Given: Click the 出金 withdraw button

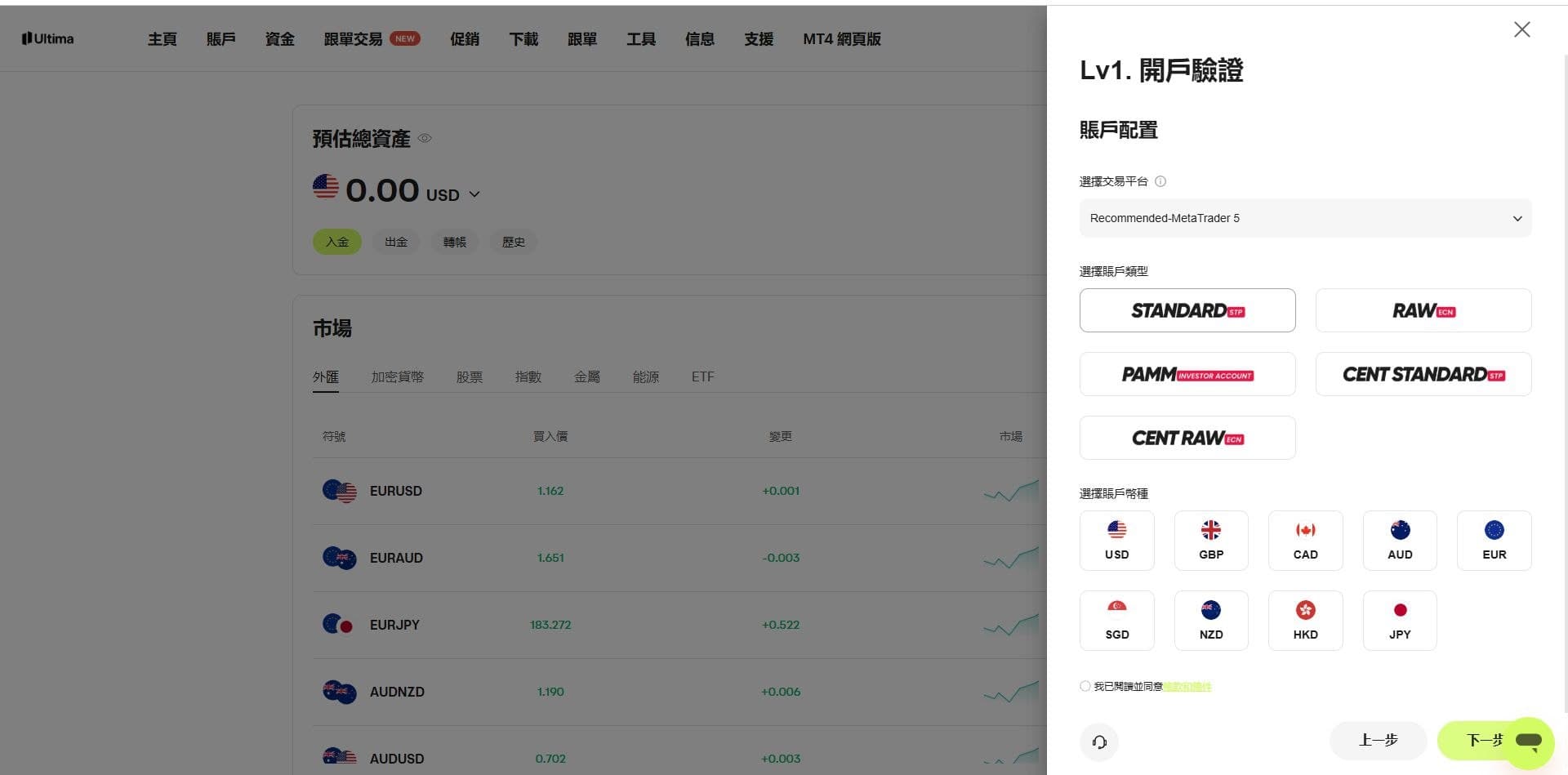Looking at the screenshot, I should [x=396, y=242].
